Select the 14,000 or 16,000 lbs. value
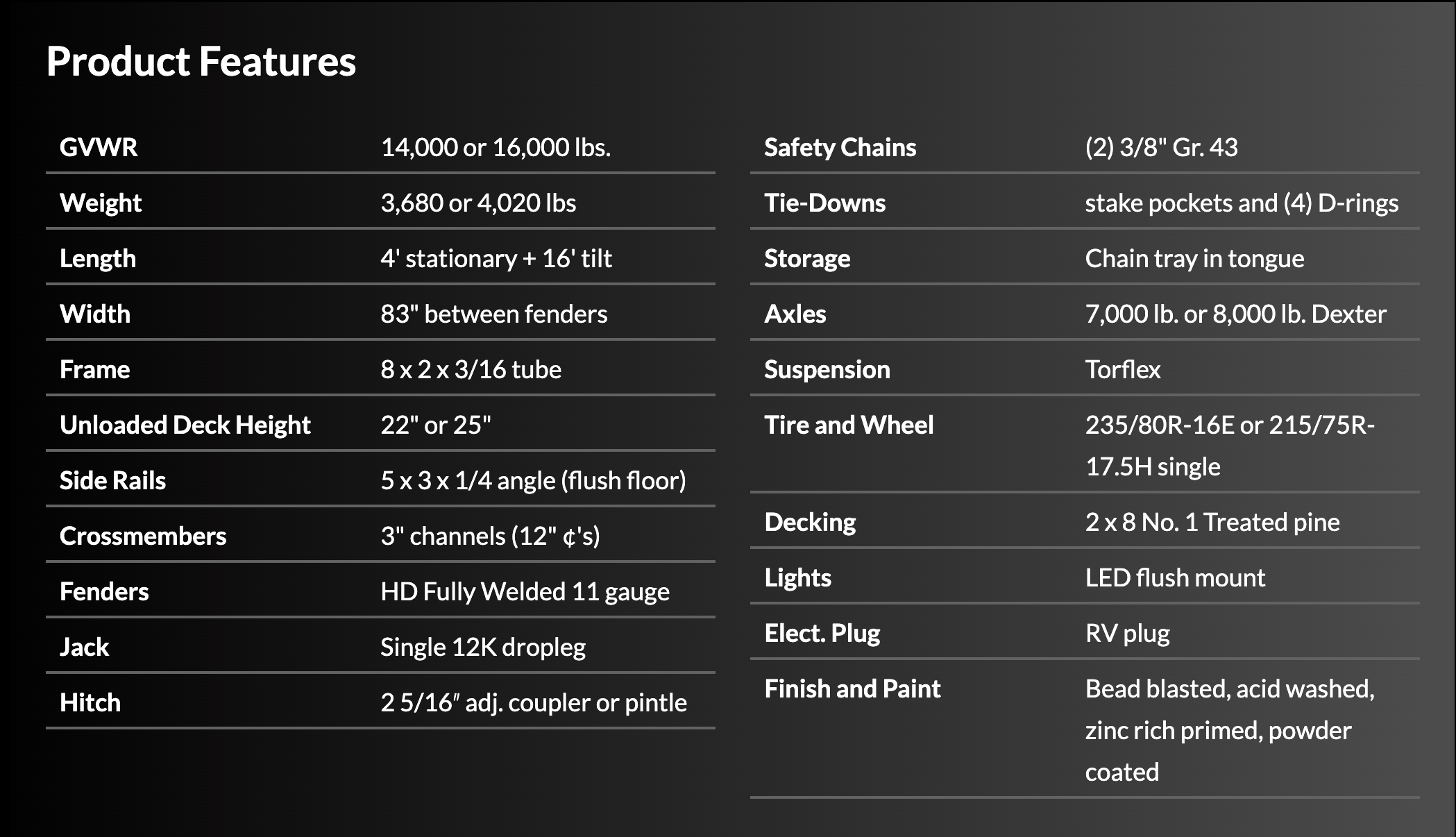Image resolution: width=1456 pixels, height=837 pixels. (x=496, y=147)
